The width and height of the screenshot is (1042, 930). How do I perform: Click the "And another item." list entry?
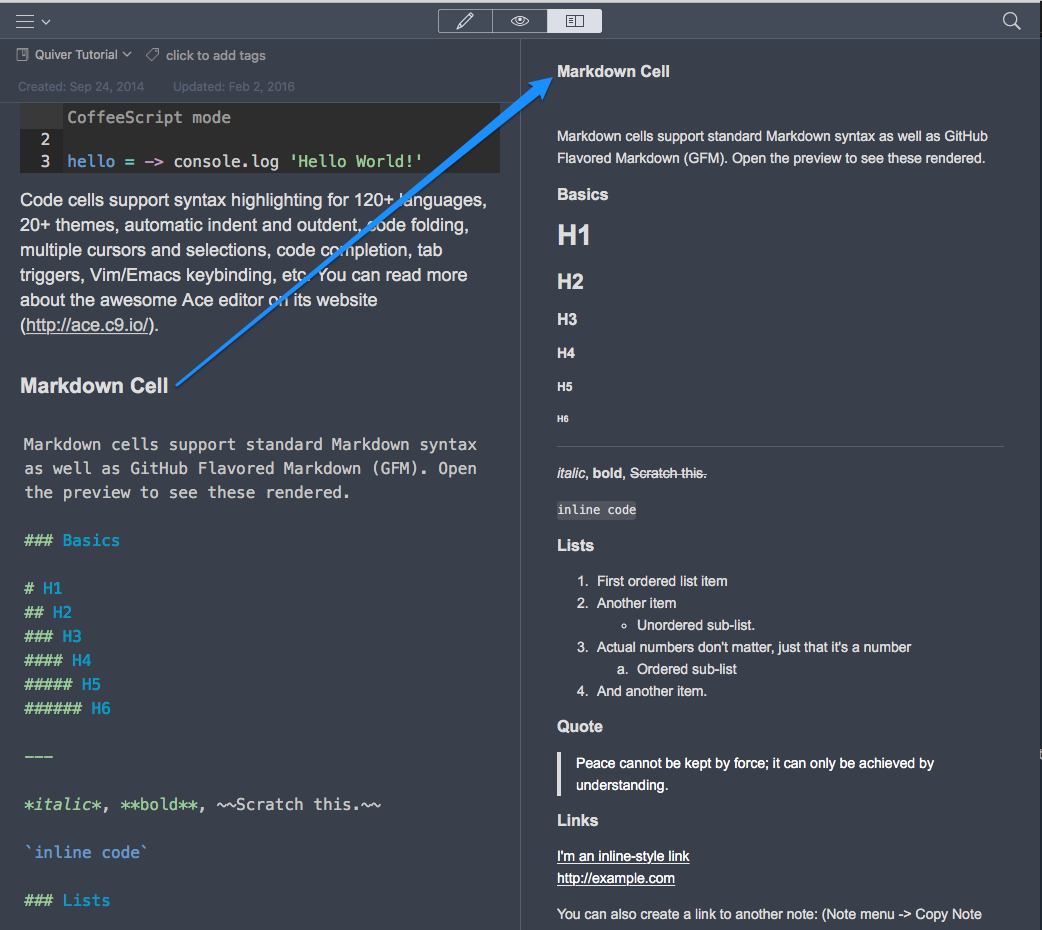[x=651, y=691]
